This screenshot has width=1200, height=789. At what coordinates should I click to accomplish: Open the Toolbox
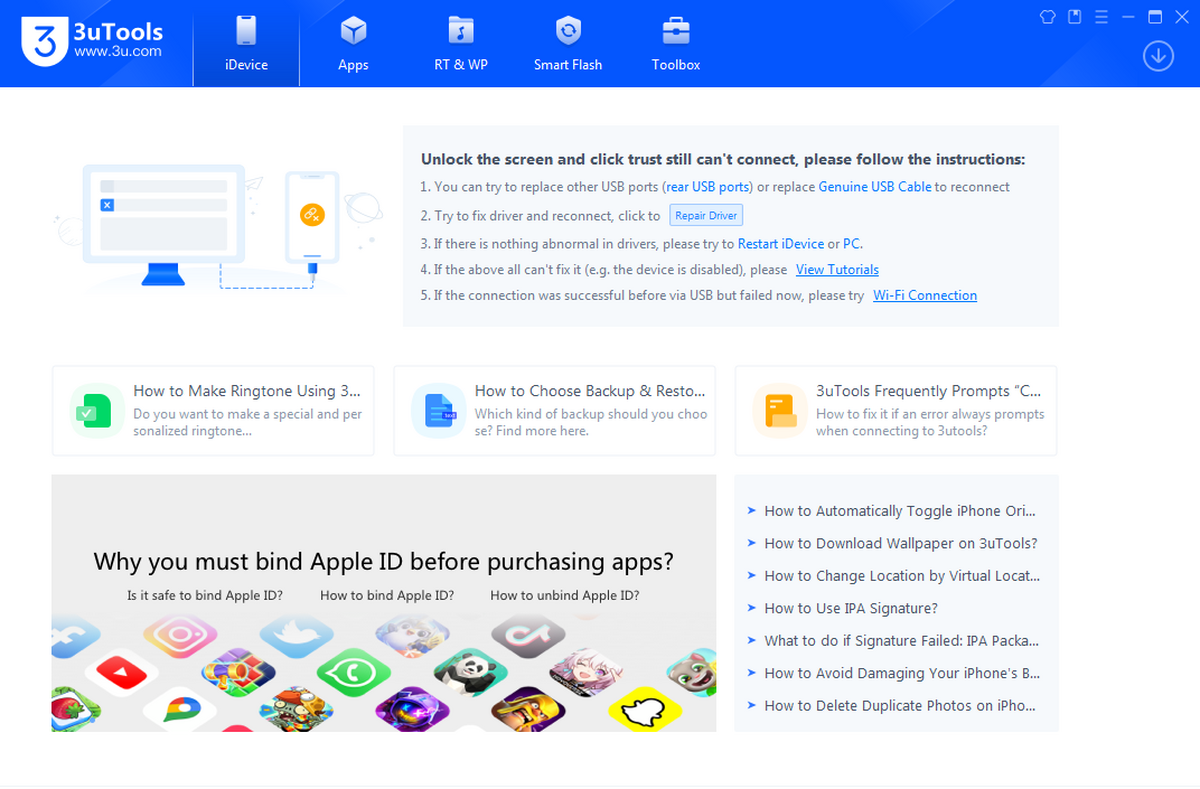tap(676, 45)
